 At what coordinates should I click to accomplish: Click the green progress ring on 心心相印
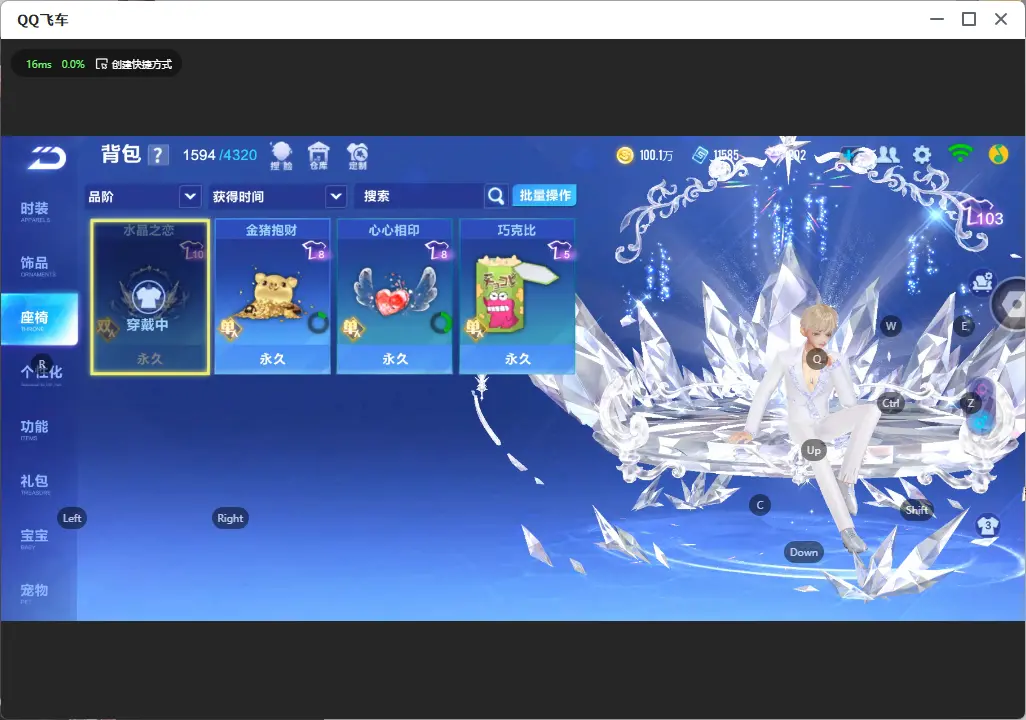(x=441, y=323)
